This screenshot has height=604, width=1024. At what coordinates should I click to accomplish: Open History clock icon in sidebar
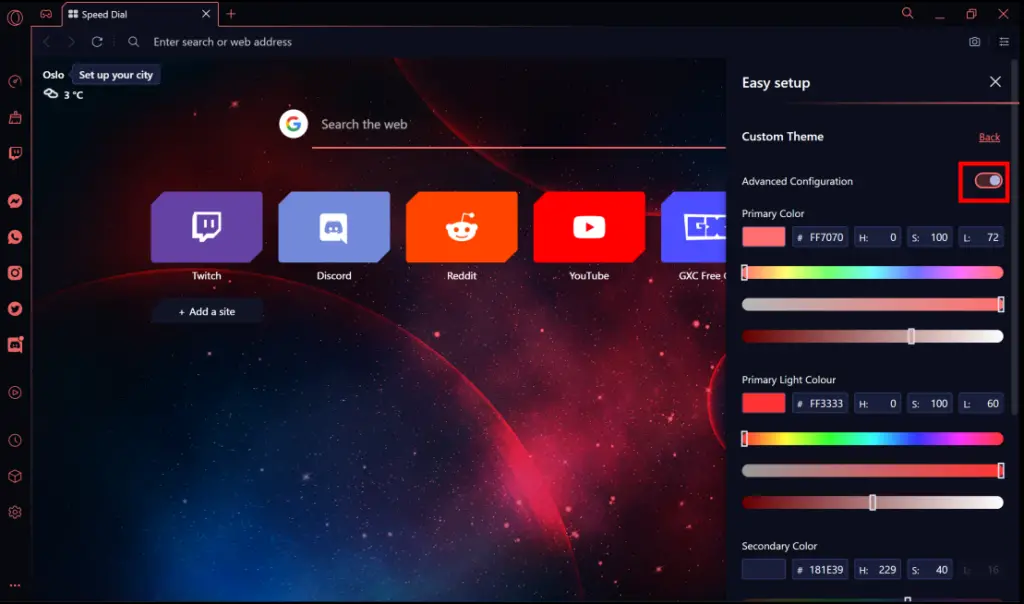(x=15, y=441)
